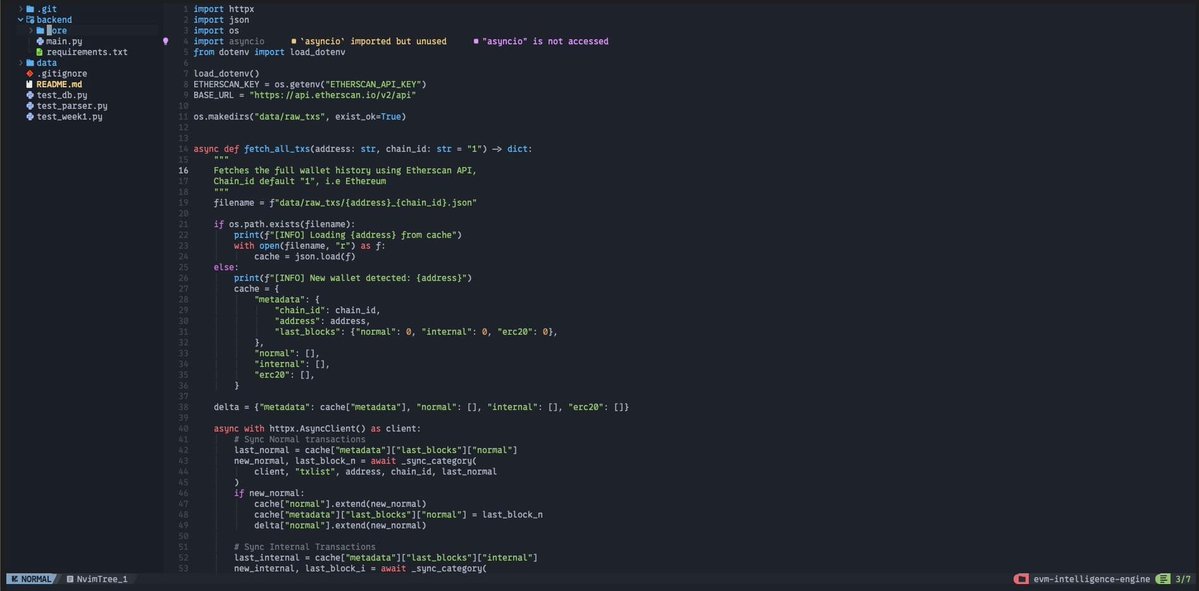The height and width of the screenshot is (591, 1199).
Task: Click the evm-intelligence-engine project name
Action: click(x=1091, y=580)
